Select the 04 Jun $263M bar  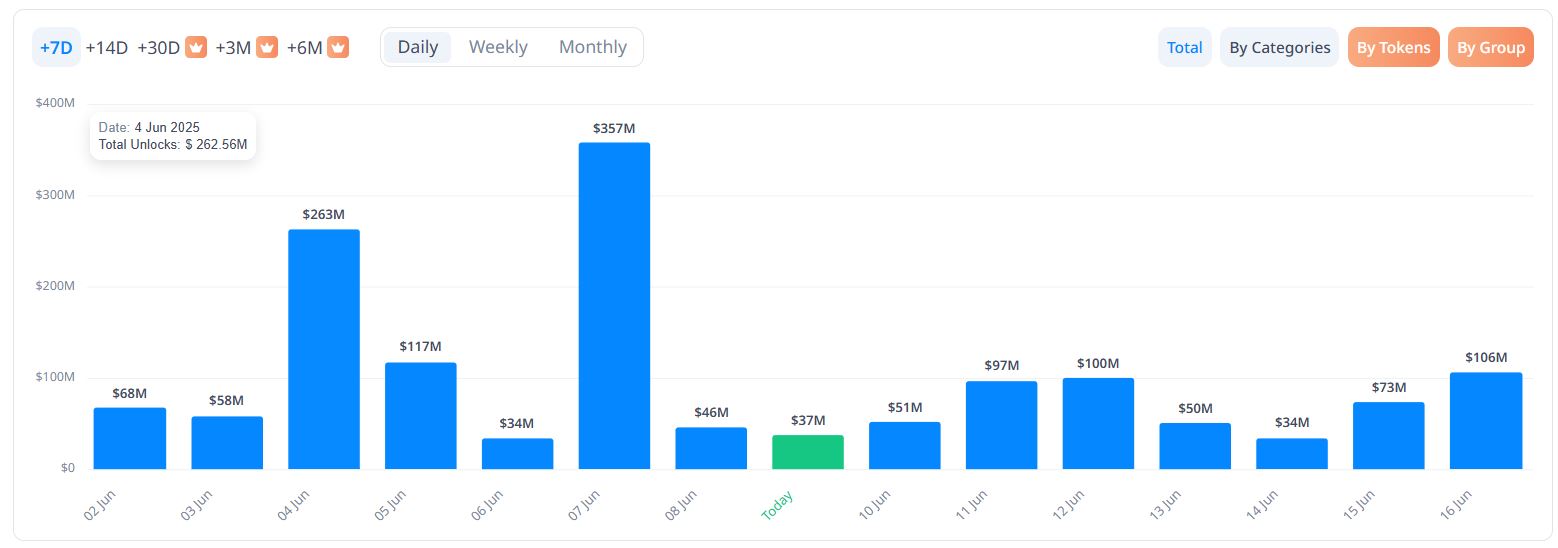point(324,349)
